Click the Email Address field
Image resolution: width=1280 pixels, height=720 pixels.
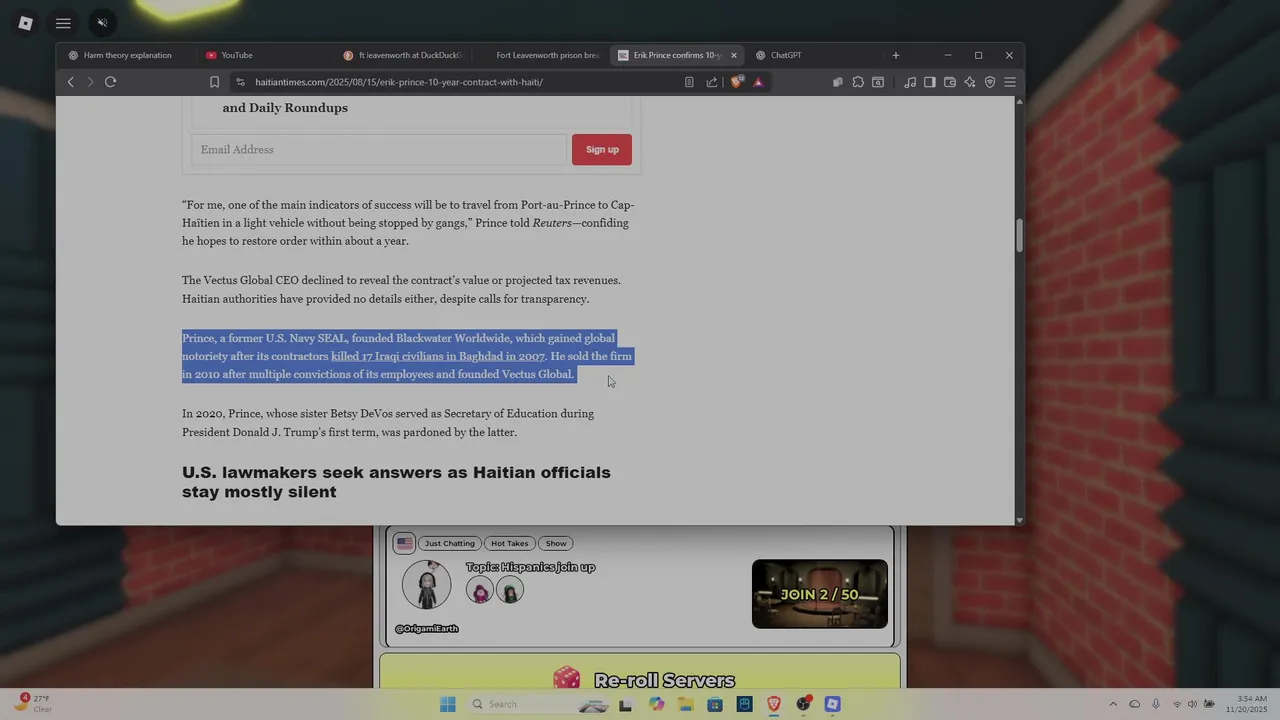(x=378, y=150)
